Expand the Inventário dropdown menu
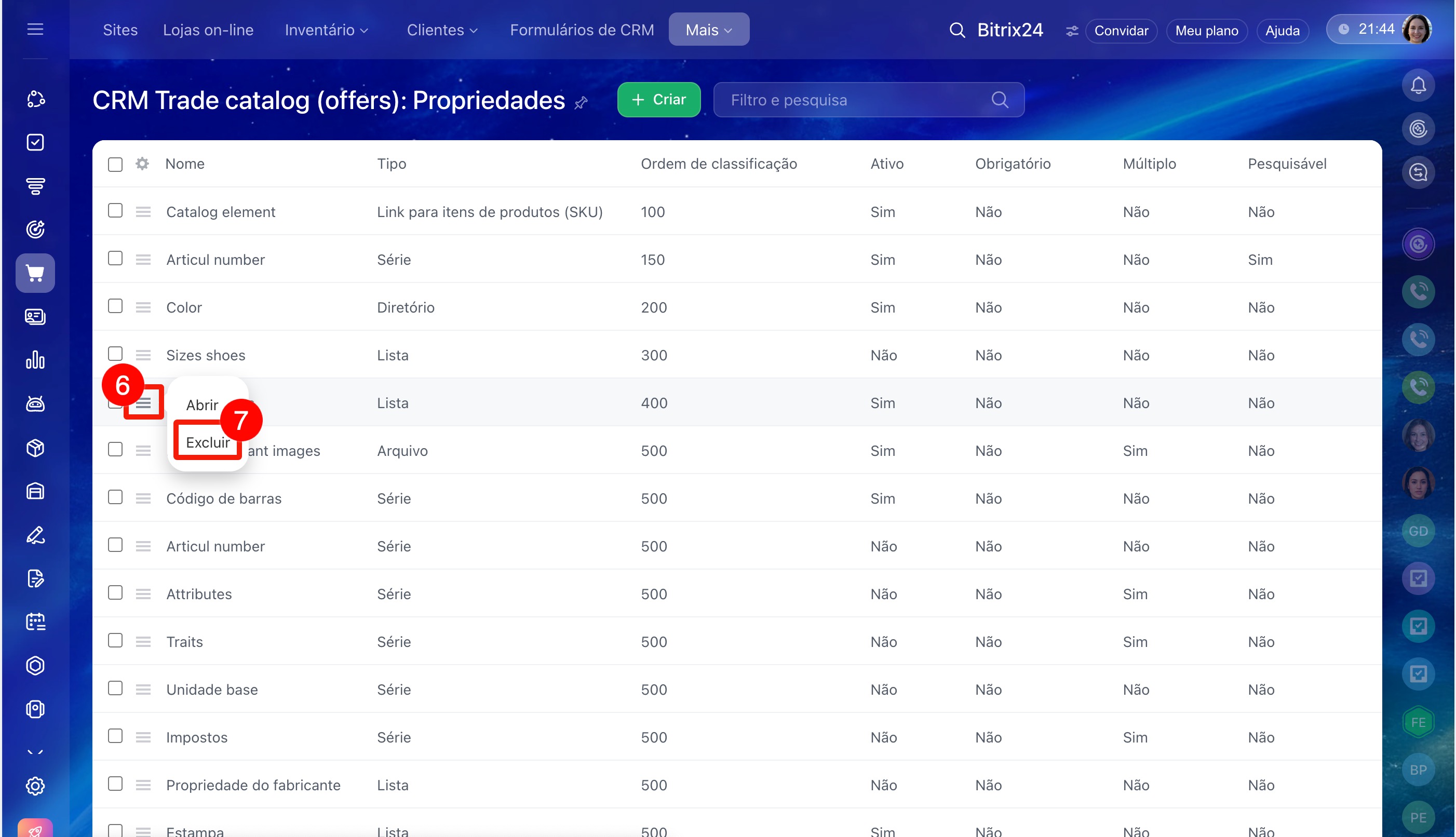This screenshot has height=837, width=1456. [326, 30]
